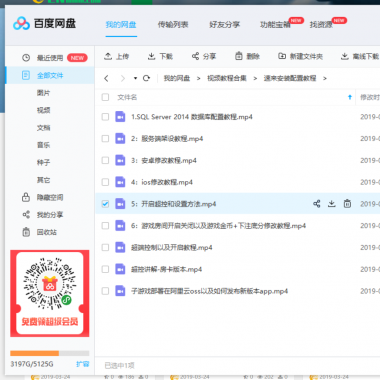Open 回收站 recycle bin
The width and height of the screenshot is (380, 380).
[x=47, y=232]
